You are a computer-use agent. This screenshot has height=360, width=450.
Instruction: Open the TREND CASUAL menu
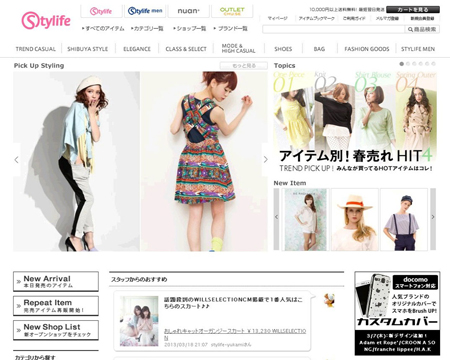tap(36, 49)
